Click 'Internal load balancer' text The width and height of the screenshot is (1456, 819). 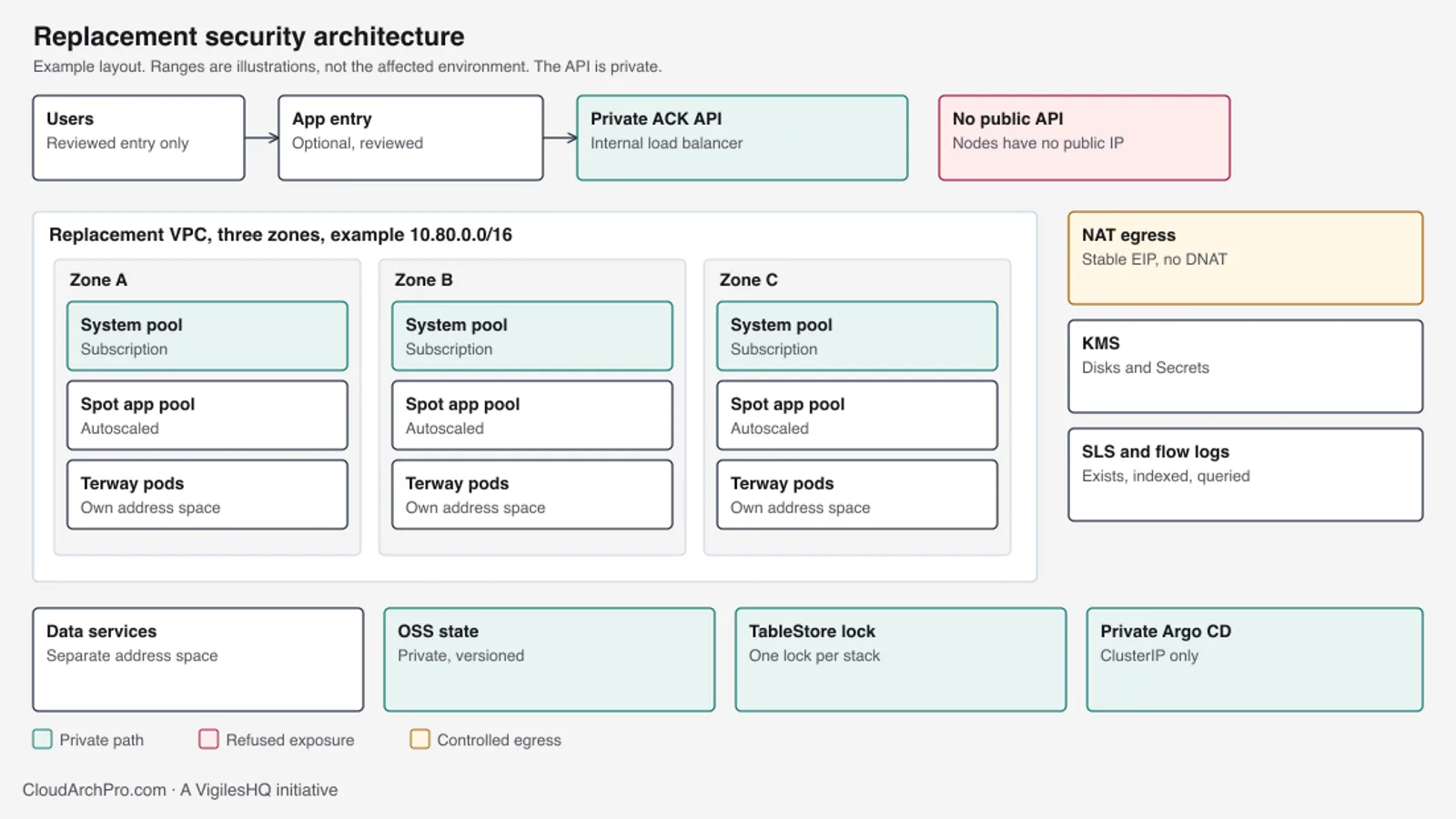pos(666,143)
